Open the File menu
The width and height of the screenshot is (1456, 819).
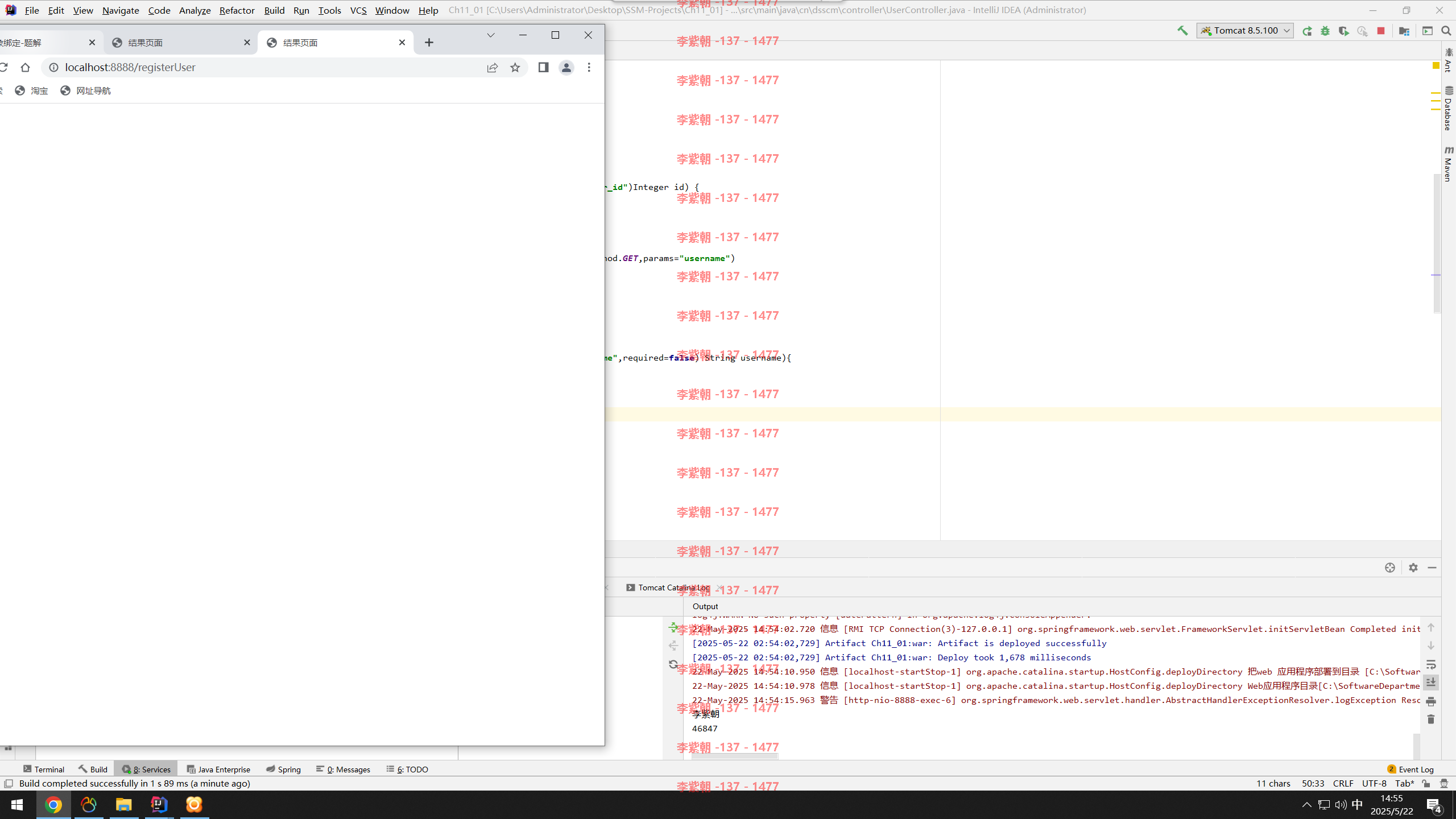tap(32, 10)
